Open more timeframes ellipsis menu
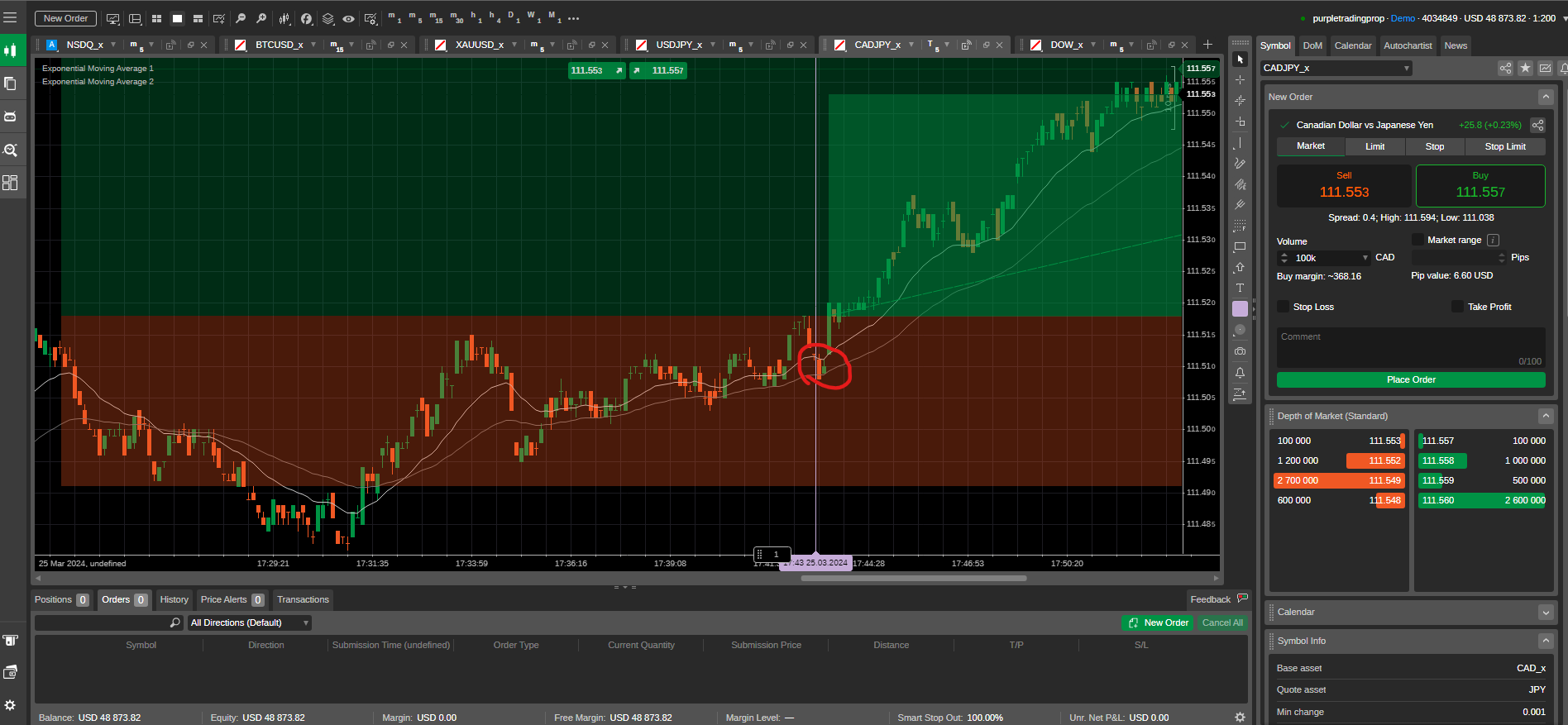This screenshot has width=1568, height=725. pyautogui.click(x=574, y=18)
